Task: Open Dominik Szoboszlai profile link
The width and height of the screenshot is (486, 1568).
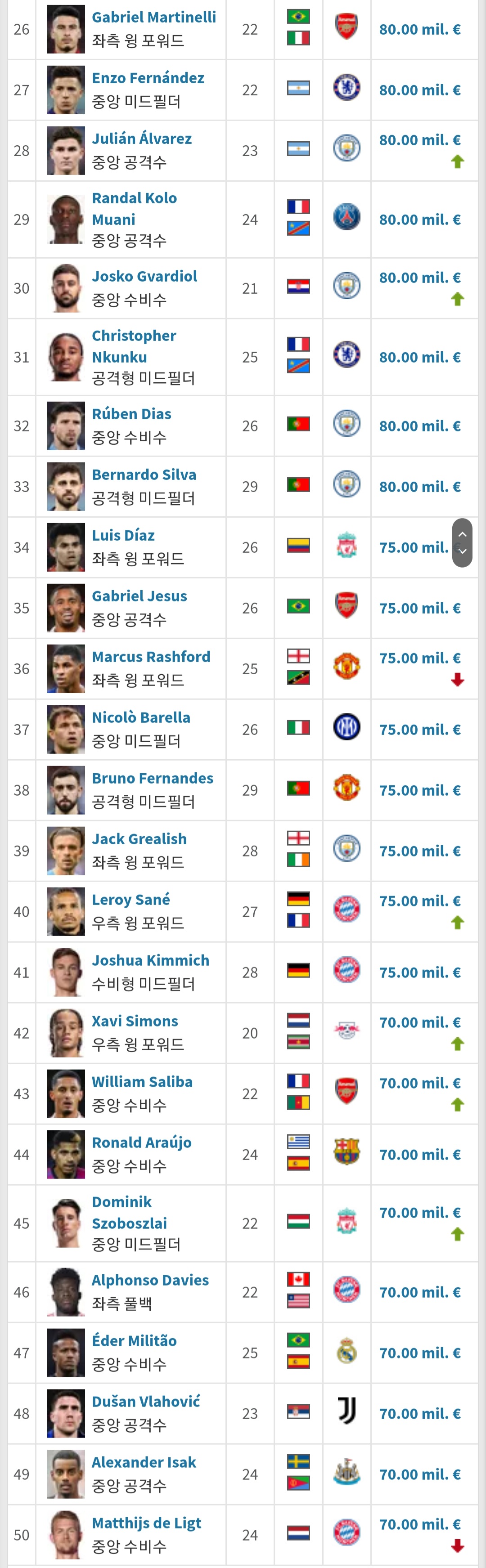Action: click(129, 1213)
